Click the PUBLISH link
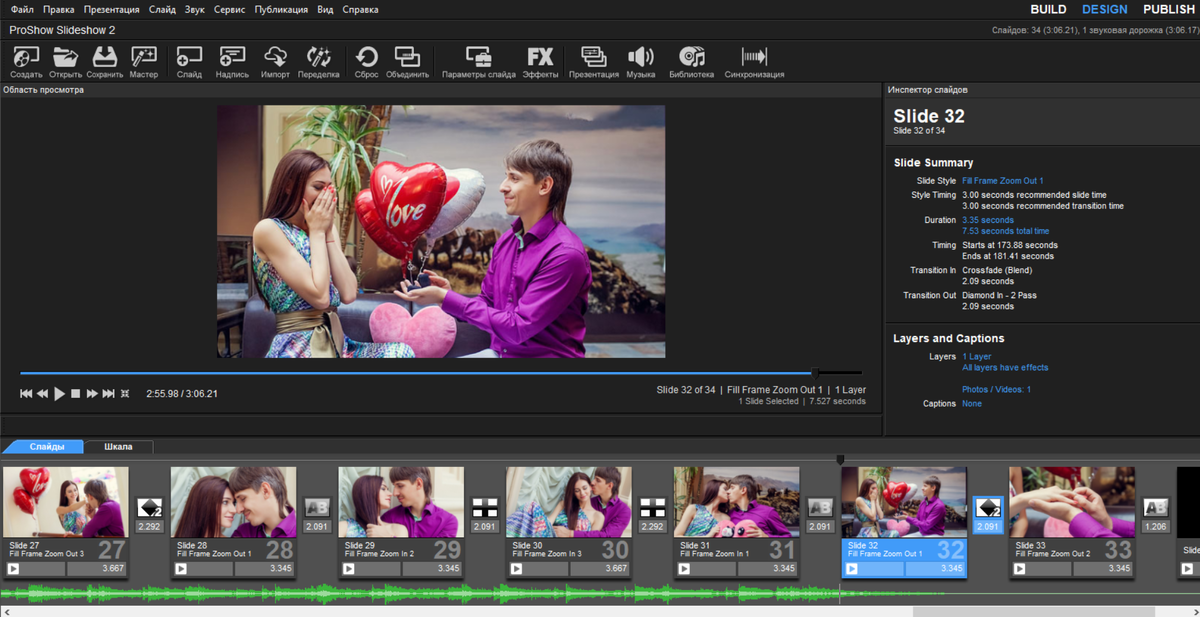 pos(1167,8)
